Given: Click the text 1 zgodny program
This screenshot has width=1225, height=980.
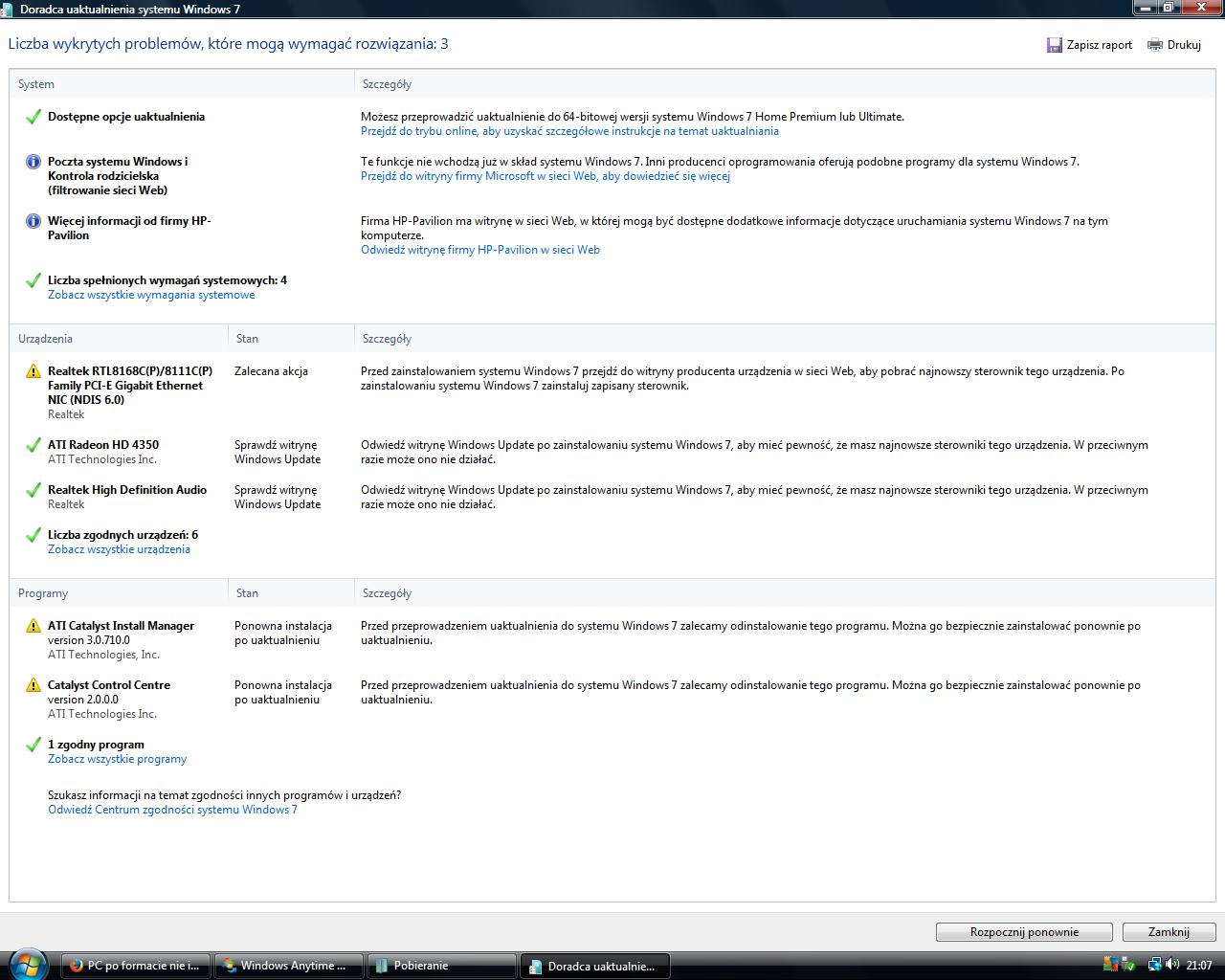Looking at the screenshot, I should coord(96,745).
